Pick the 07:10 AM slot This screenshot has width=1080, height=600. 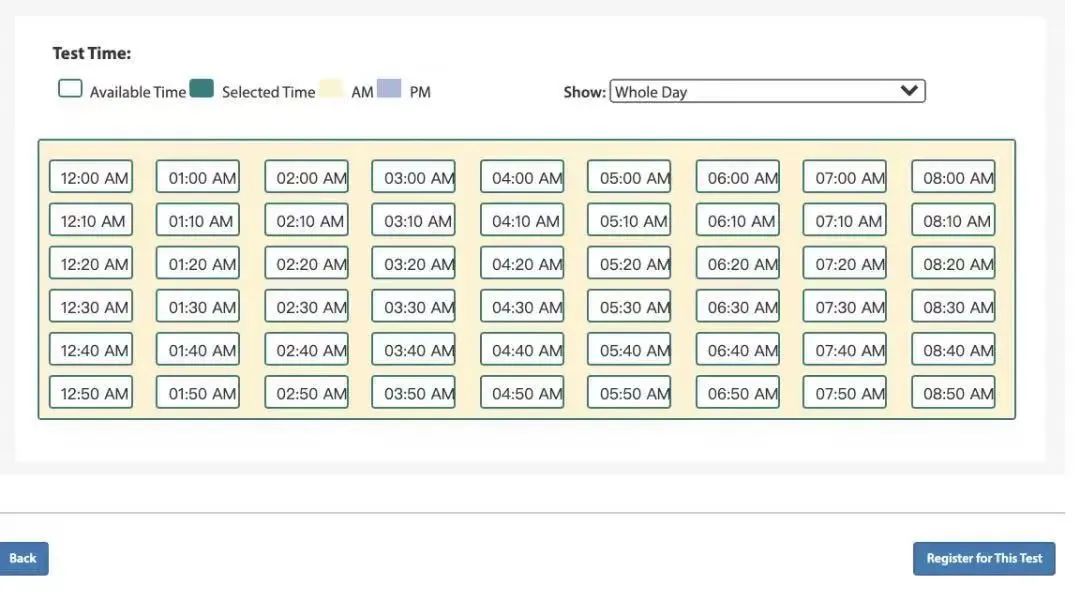point(844,220)
